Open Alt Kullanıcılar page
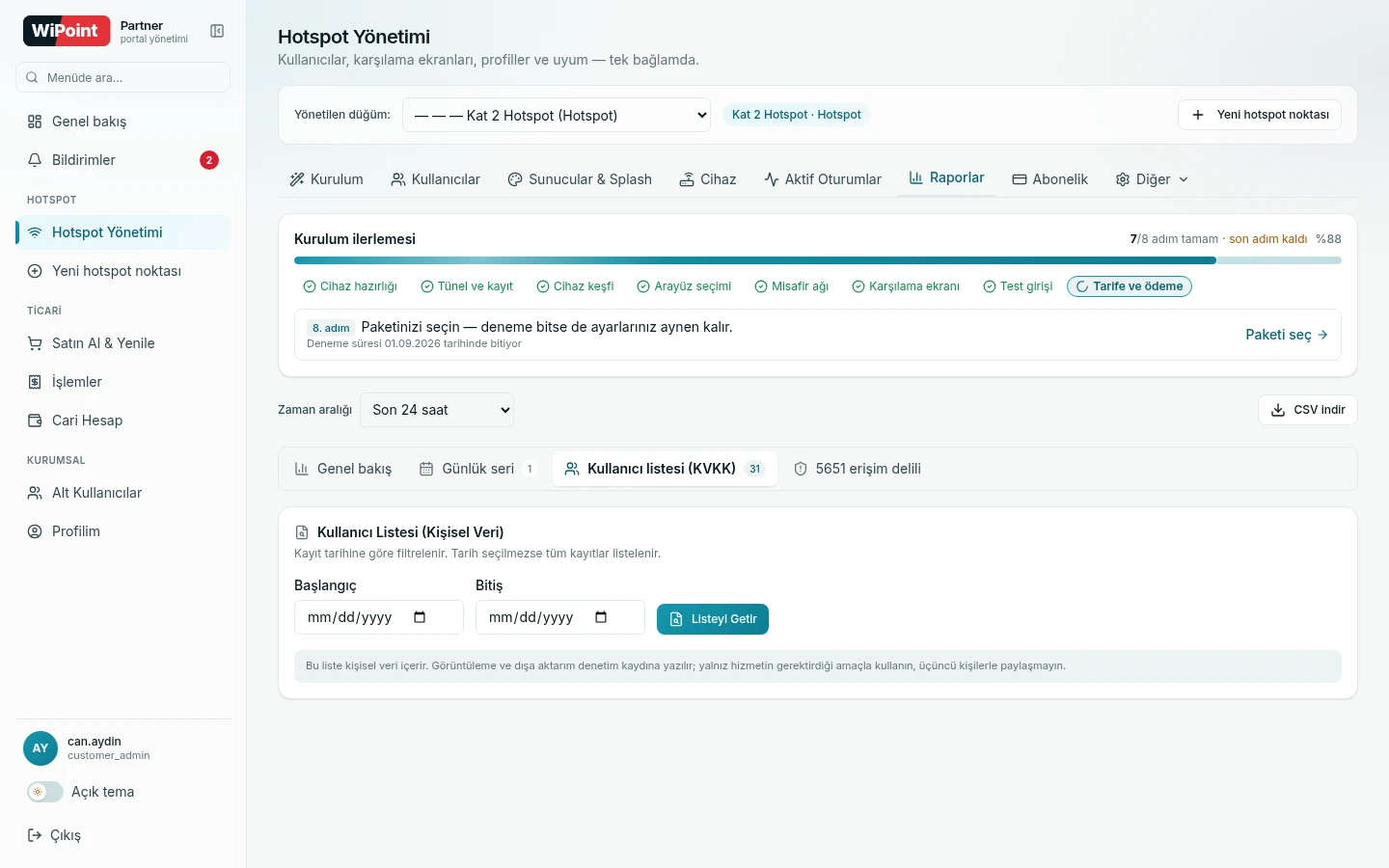This screenshot has height=868, width=1389. (x=123, y=493)
